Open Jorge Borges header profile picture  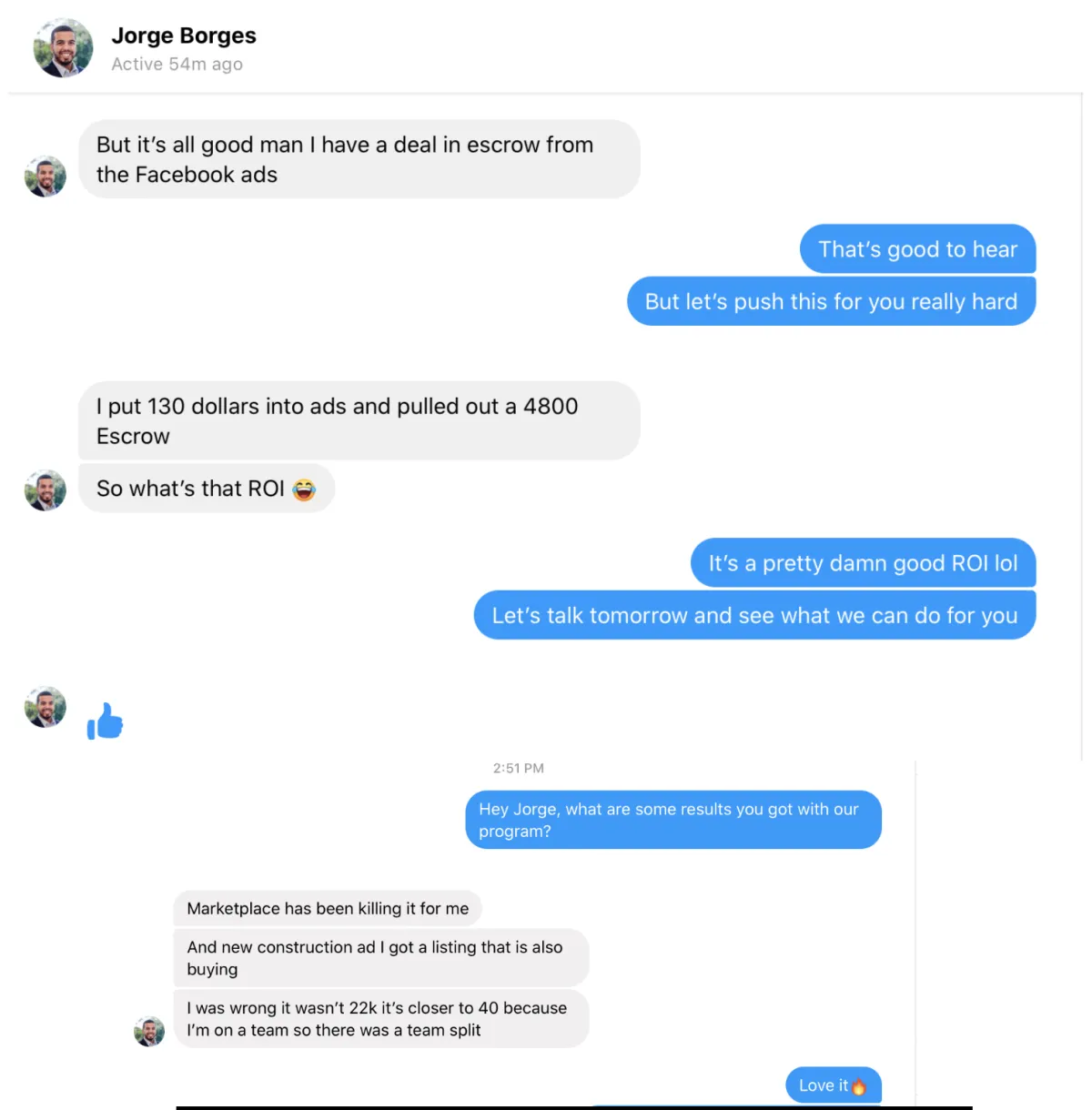point(63,48)
